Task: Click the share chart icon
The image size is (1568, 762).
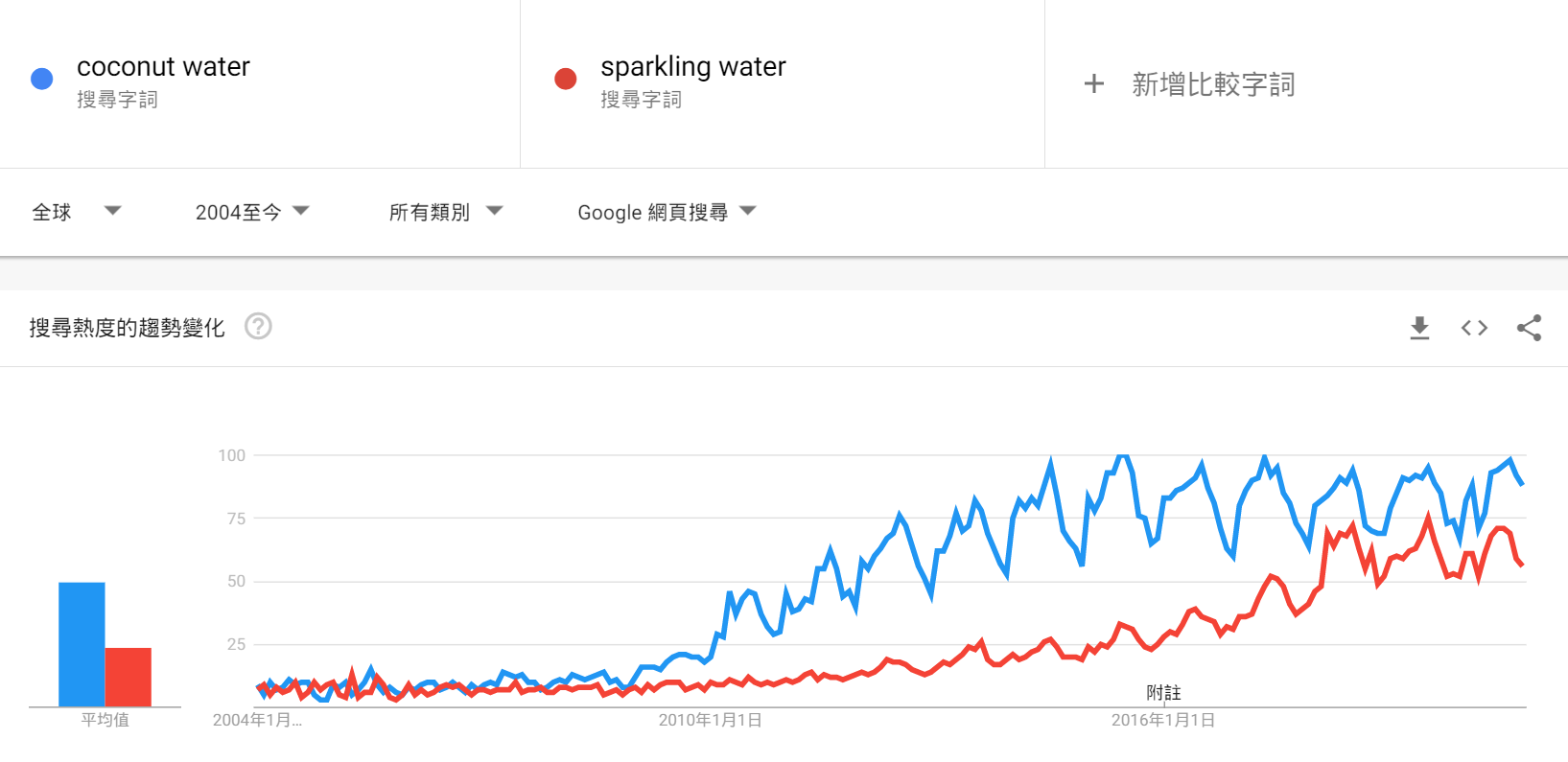Action: tap(1529, 328)
